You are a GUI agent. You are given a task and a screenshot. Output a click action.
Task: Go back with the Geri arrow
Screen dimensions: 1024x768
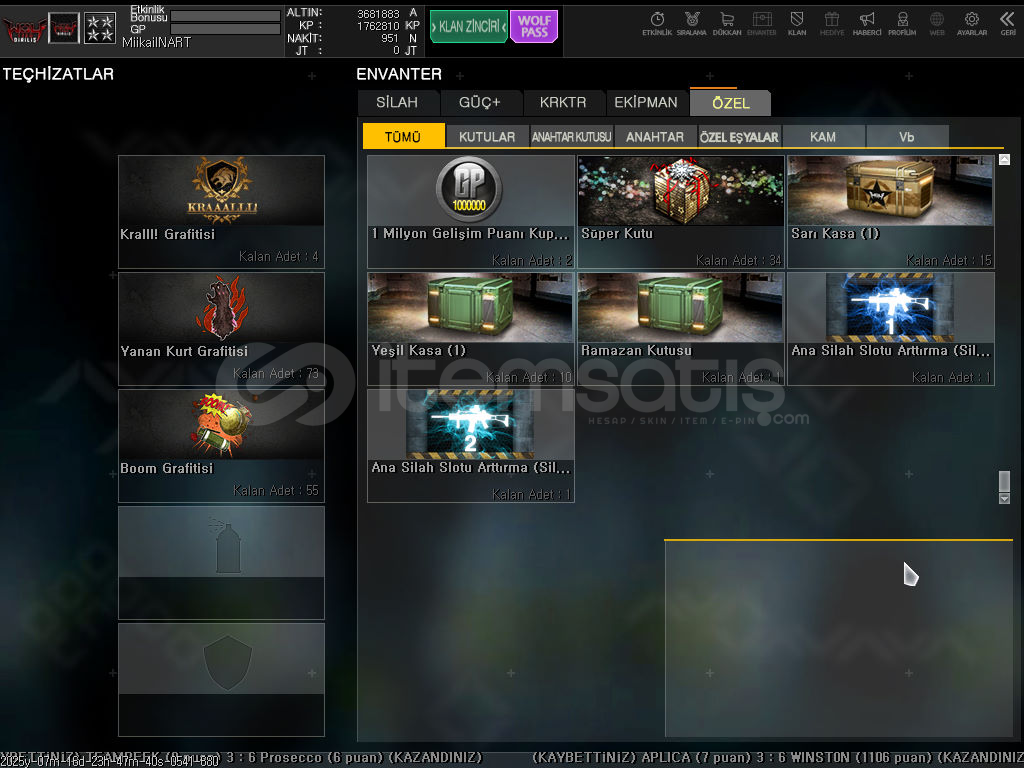(x=1008, y=24)
